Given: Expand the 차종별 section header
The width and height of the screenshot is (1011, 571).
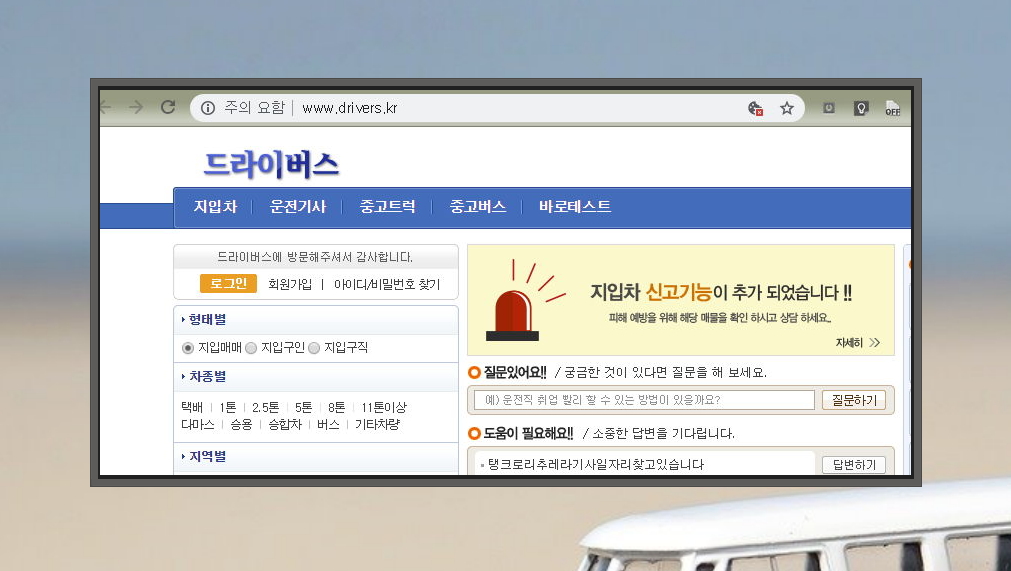Looking at the screenshot, I should [x=316, y=377].
